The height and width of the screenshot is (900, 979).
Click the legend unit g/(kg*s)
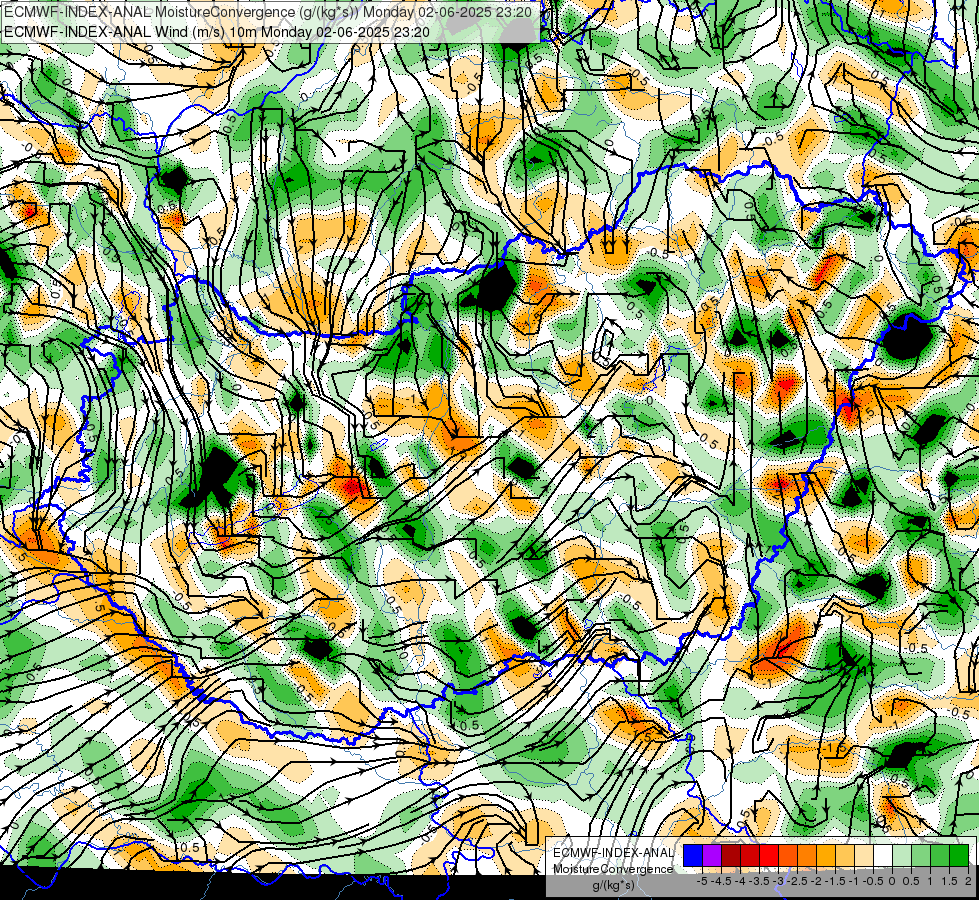pos(613,886)
